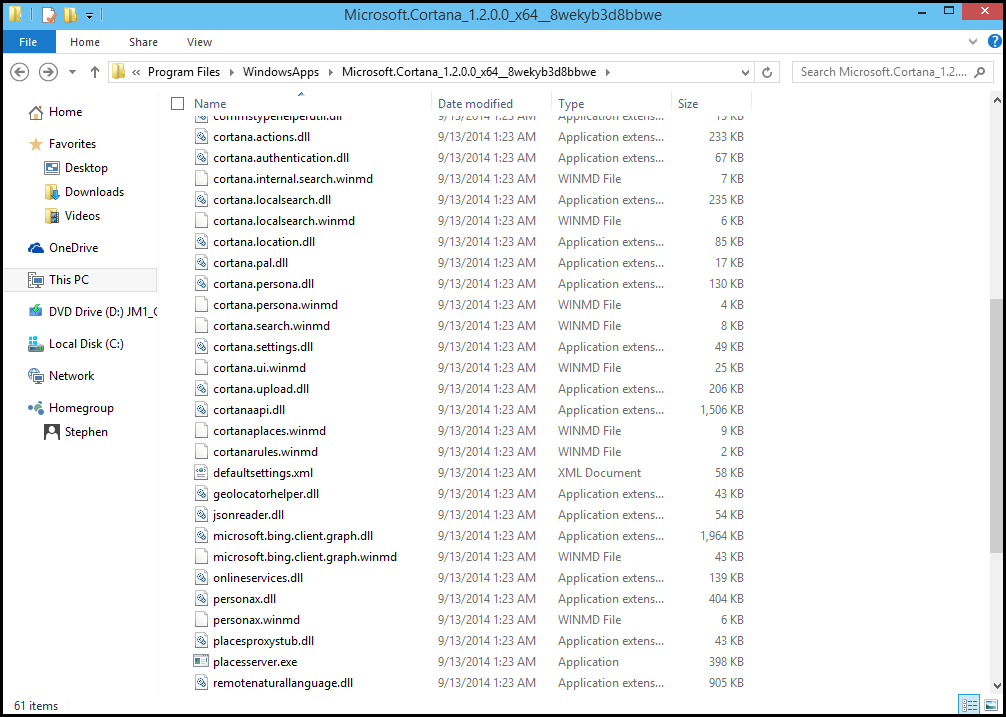
Task: Focus the Search Microsoft.Cortana search box
Action: [885, 72]
